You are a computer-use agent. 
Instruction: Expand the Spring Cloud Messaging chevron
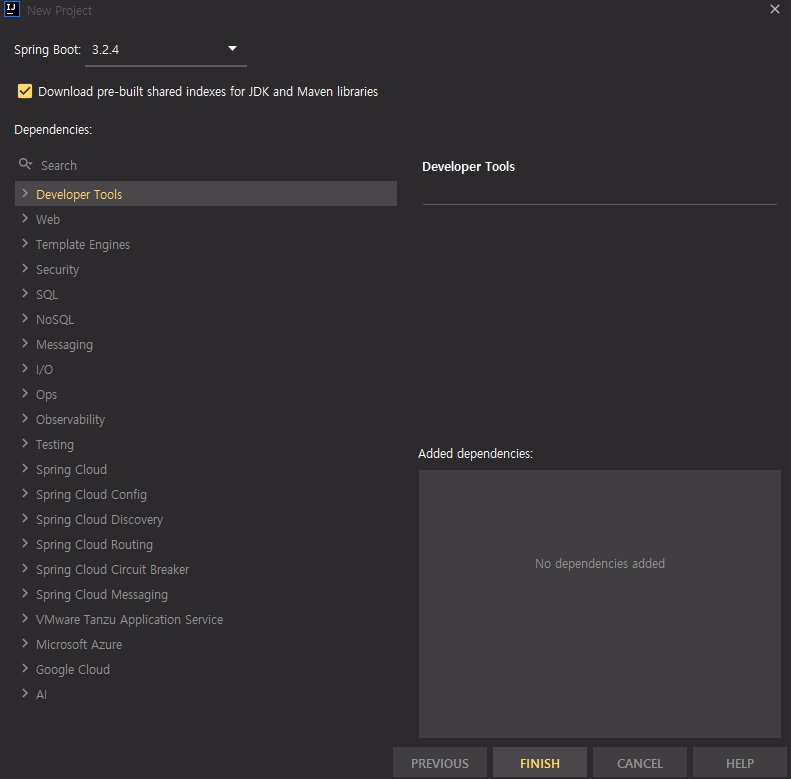25,593
